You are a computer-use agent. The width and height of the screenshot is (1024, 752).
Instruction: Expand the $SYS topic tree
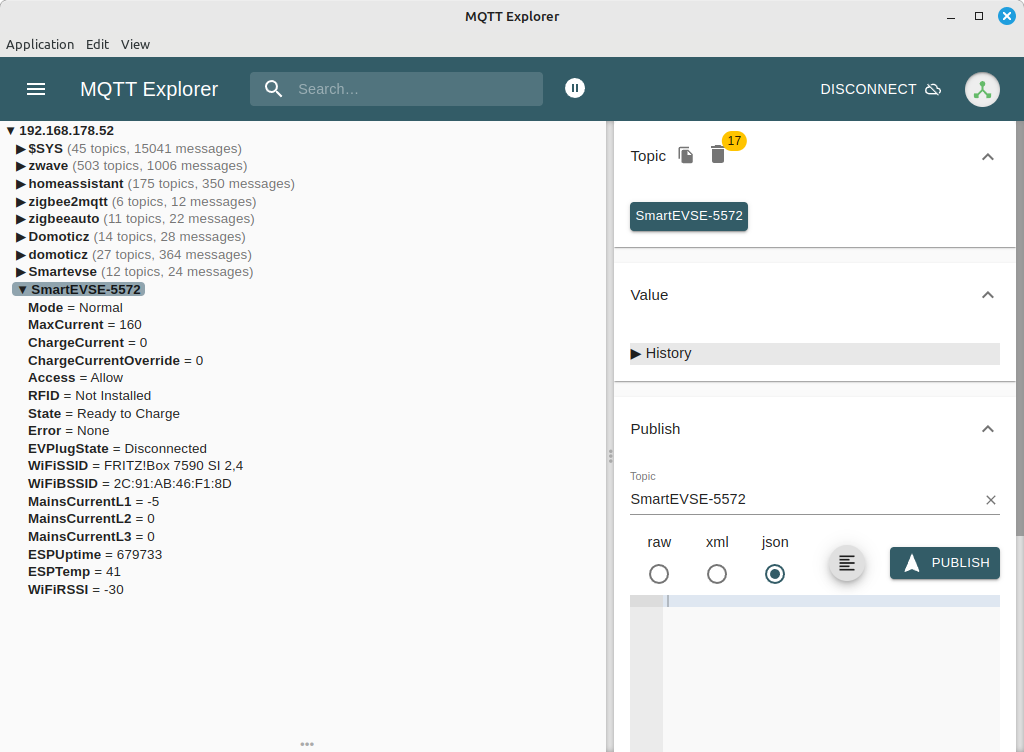pyautogui.click(x=20, y=149)
